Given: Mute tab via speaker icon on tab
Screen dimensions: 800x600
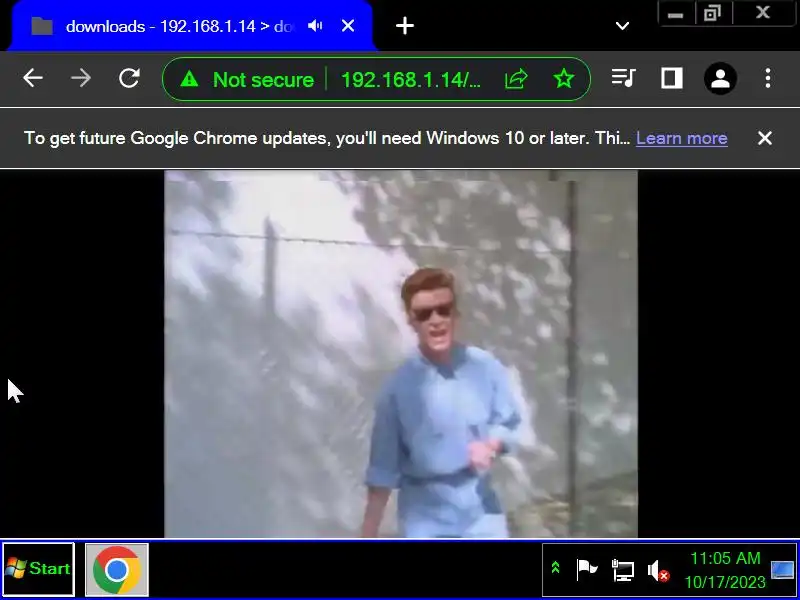Looking at the screenshot, I should (316, 26).
